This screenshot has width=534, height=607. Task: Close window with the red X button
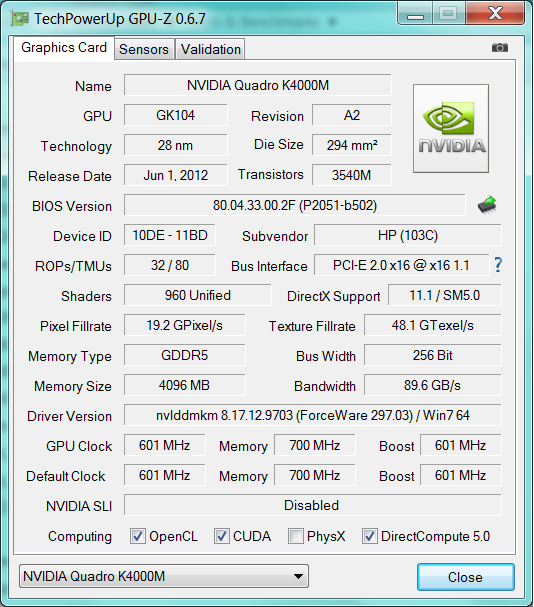click(x=496, y=13)
